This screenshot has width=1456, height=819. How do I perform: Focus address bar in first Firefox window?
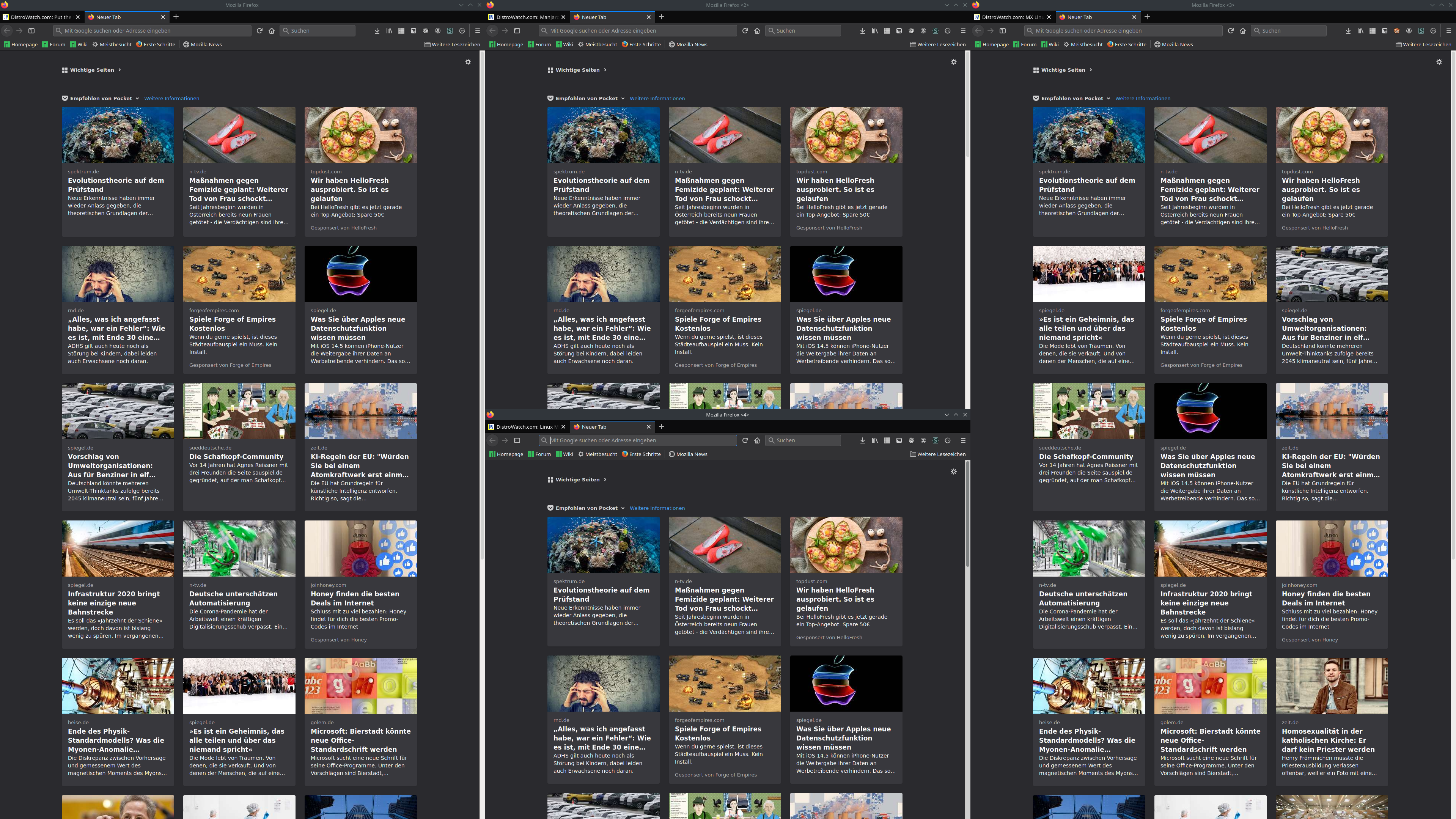click(153, 30)
